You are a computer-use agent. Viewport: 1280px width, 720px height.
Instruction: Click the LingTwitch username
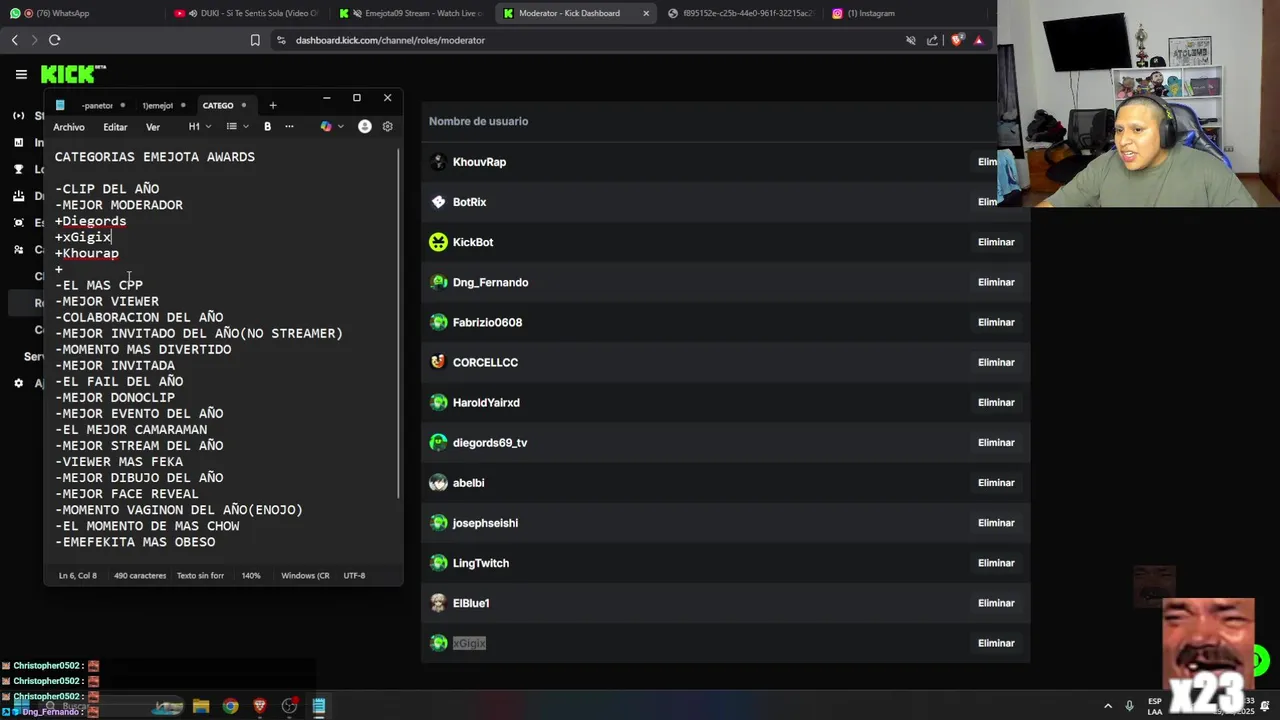(481, 563)
